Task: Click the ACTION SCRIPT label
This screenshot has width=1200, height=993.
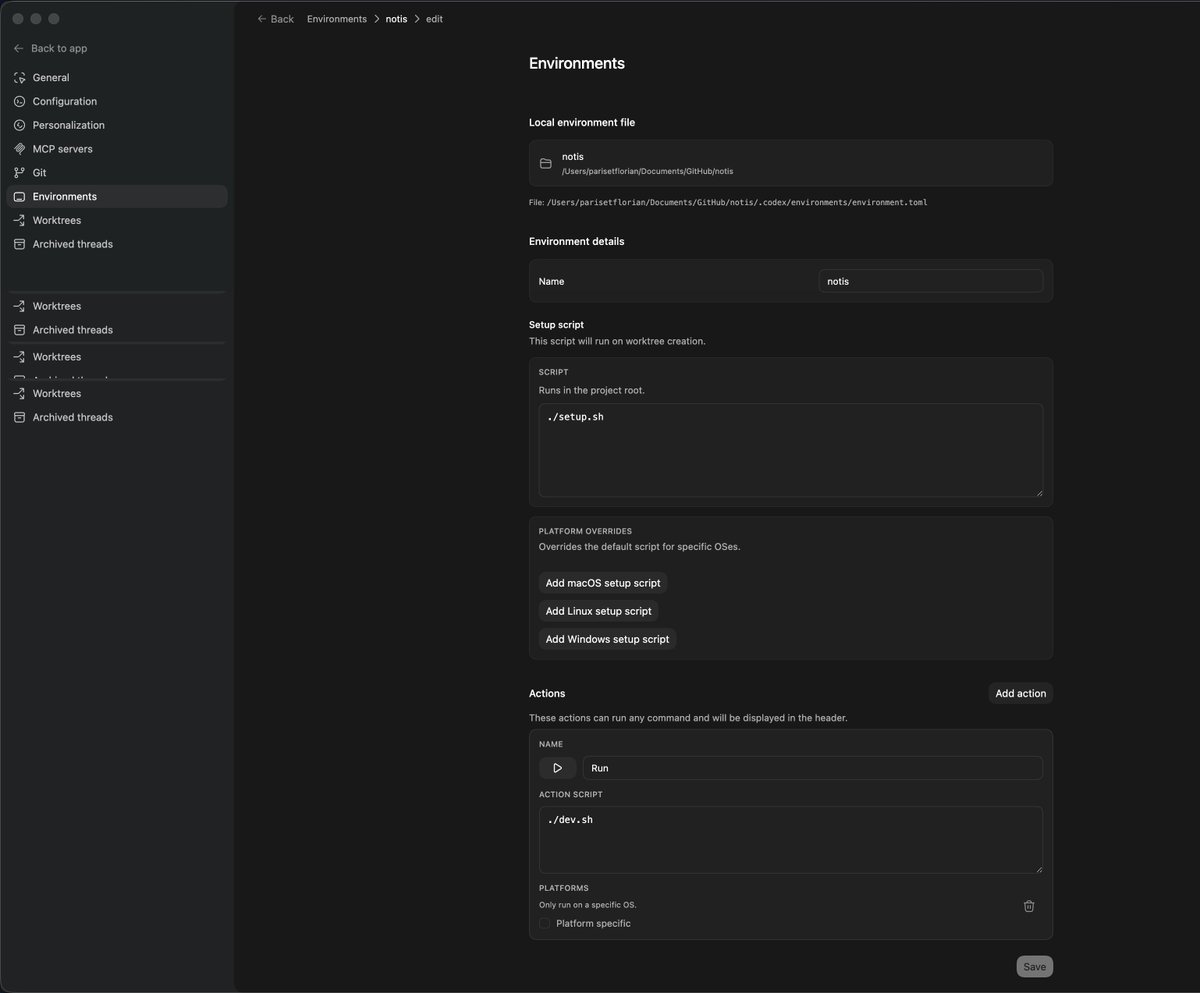Action: (x=571, y=794)
